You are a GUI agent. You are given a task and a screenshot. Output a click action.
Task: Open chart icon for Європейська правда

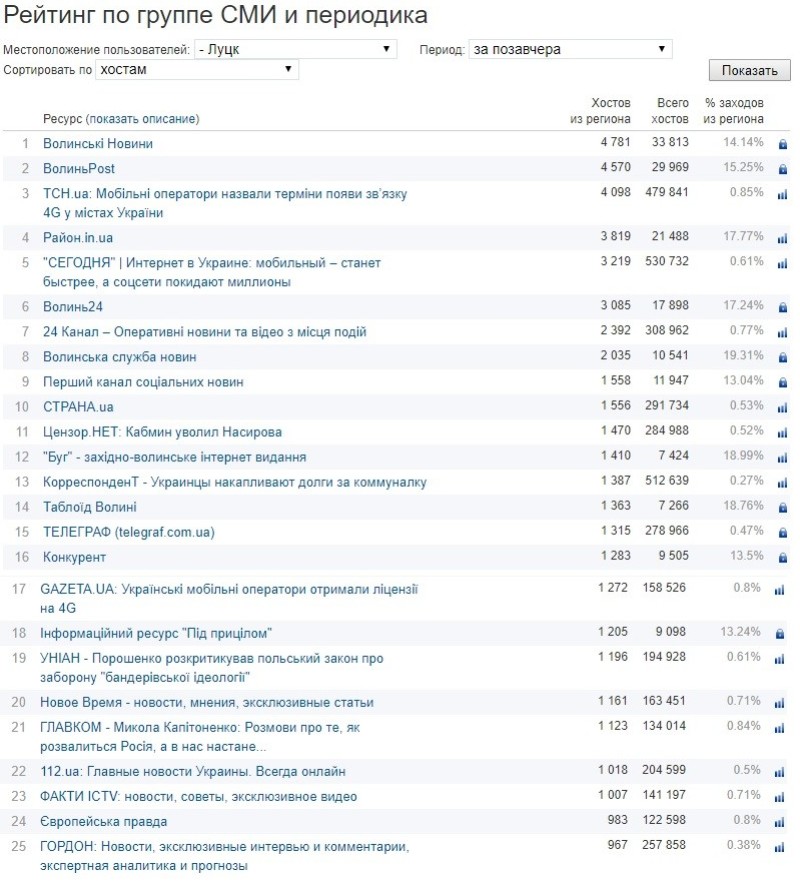click(x=780, y=822)
